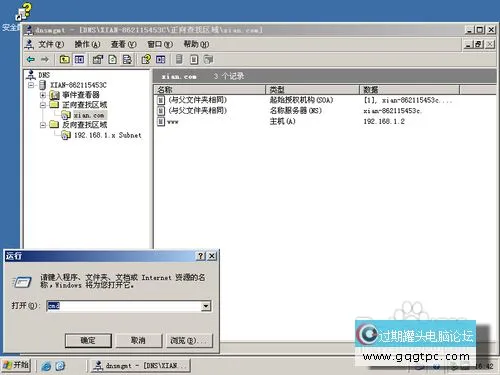Click the 正向查找区域 folder icon
Image resolution: width=500 pixels, height=375 pixels.
(x=54, y=105)
